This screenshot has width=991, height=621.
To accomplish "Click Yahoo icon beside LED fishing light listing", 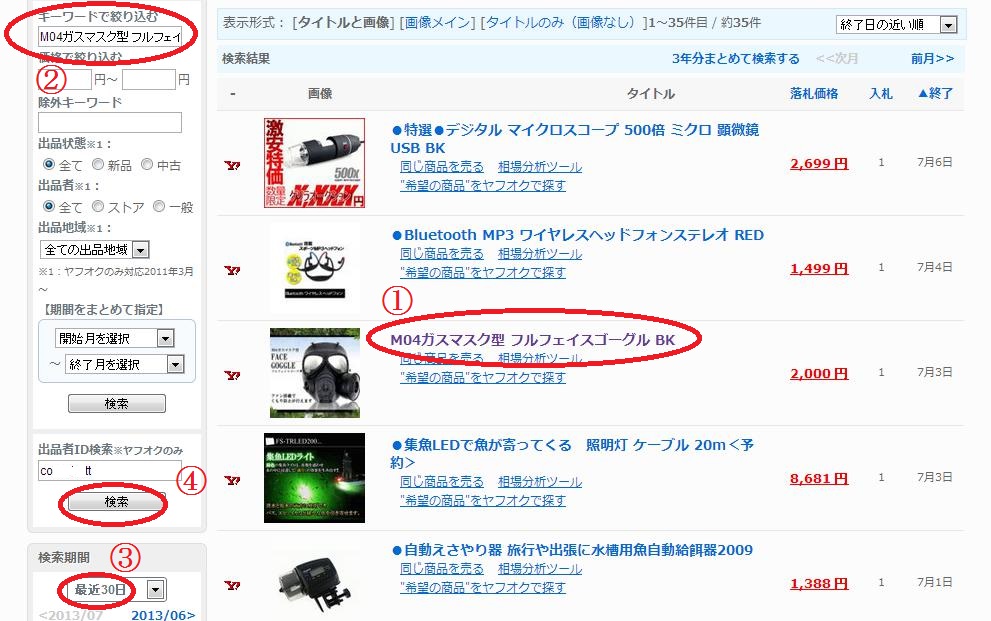I will pos(232,480).
